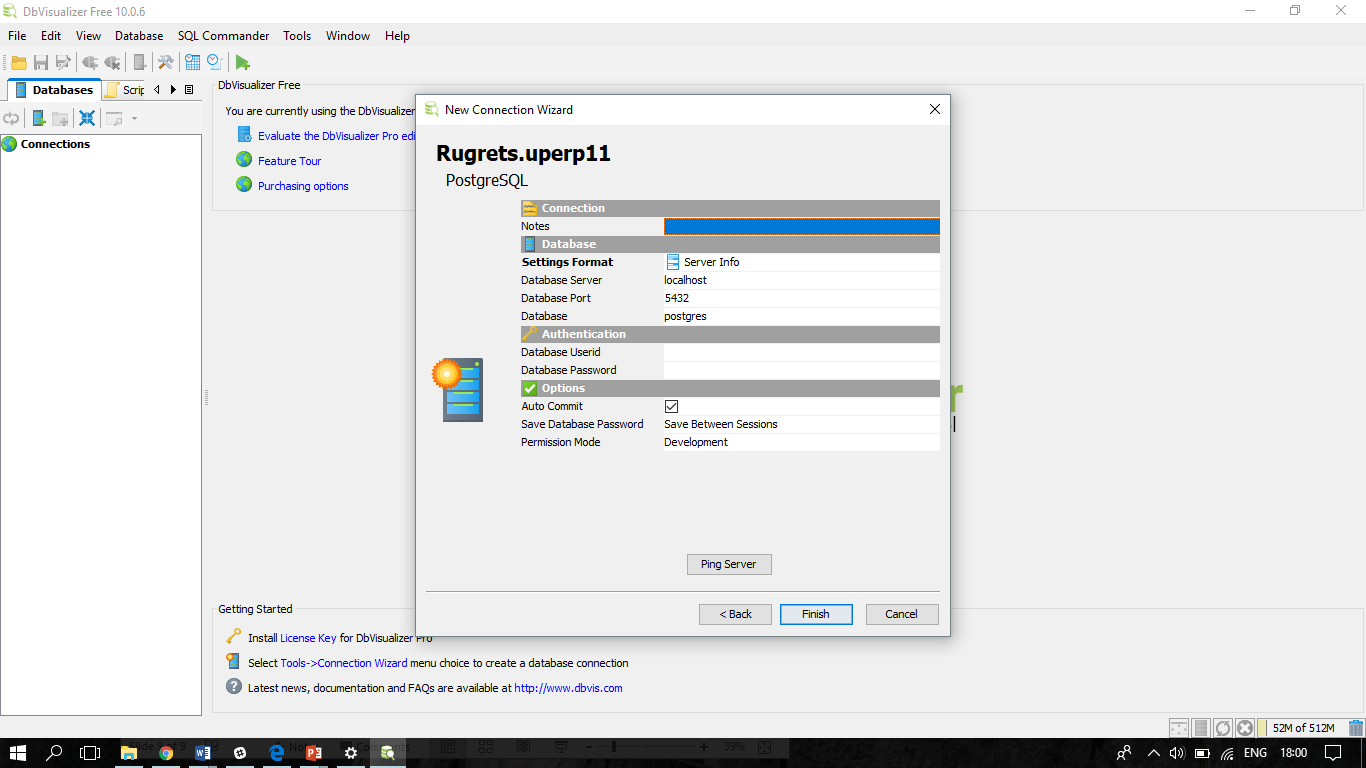Open the View menu

pos(88,36)
